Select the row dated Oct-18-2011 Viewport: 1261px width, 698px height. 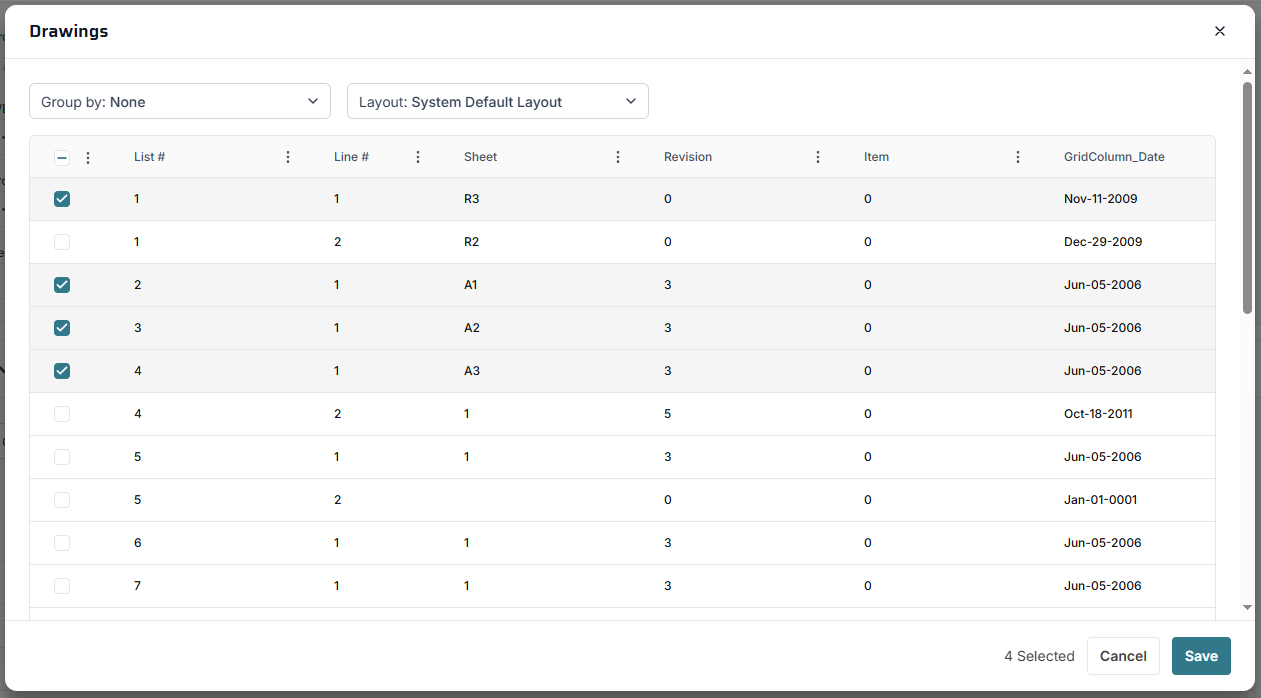(x=62, y=414)
